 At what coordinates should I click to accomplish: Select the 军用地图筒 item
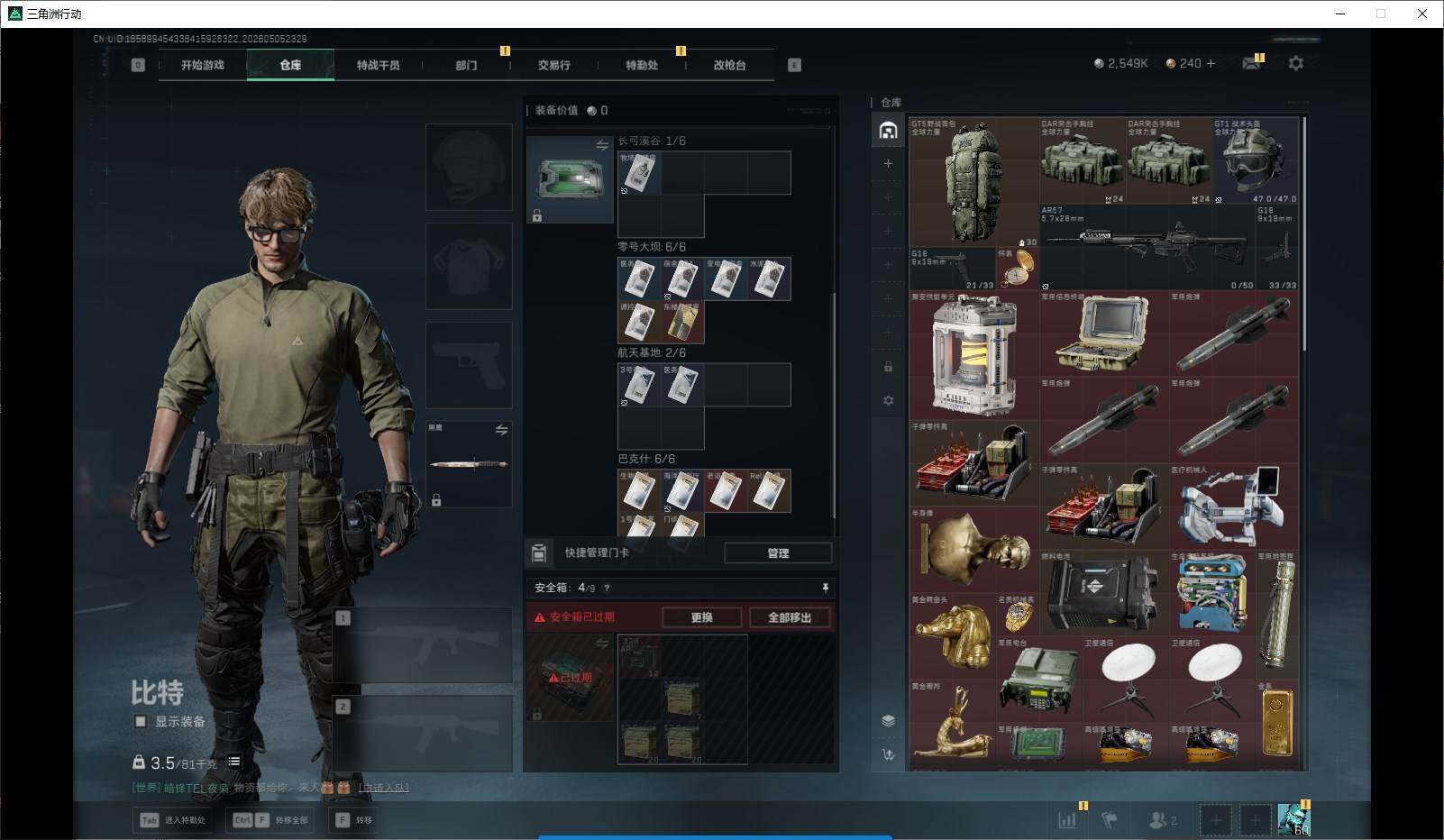(1276, 615)
